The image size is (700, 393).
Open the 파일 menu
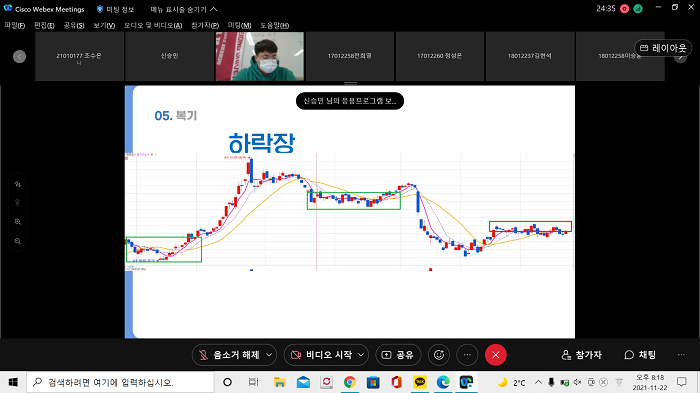coord(15,25)
